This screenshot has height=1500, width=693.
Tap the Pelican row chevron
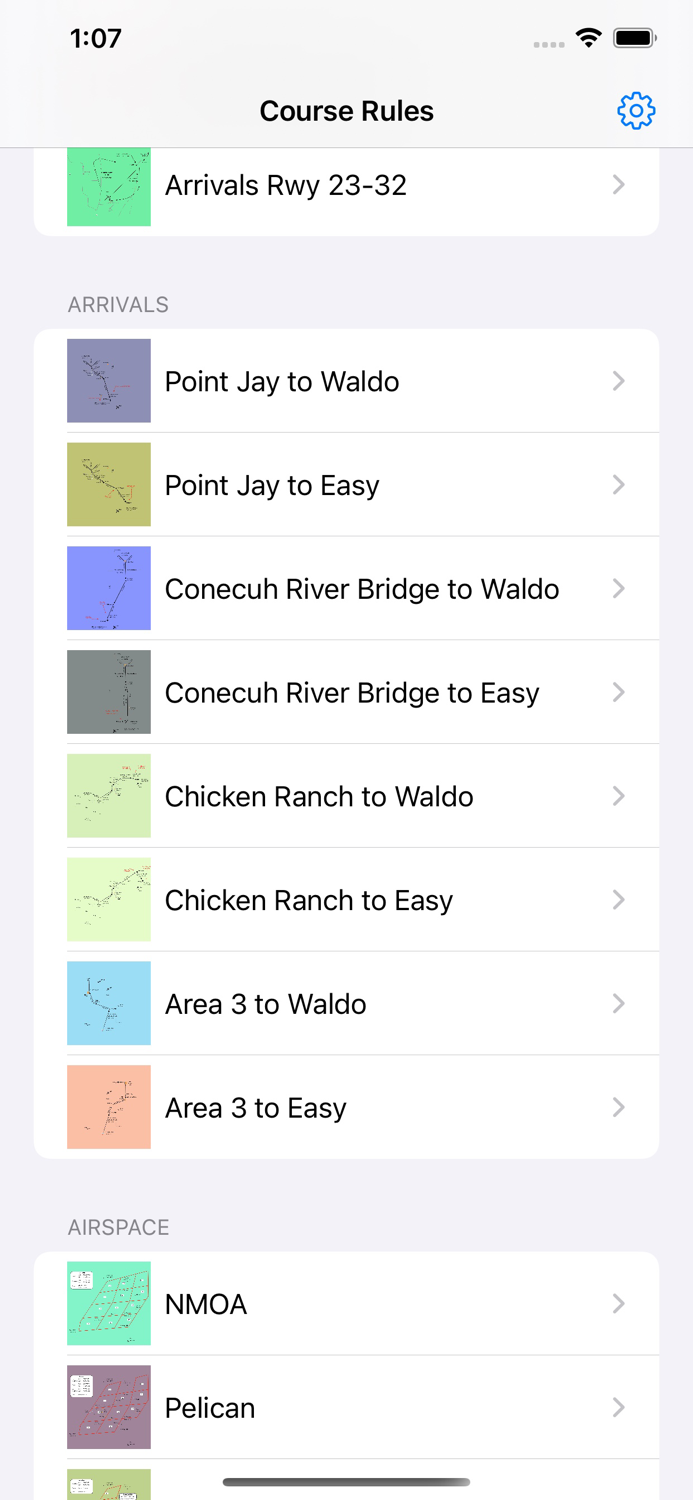(x=619, y=1408)
